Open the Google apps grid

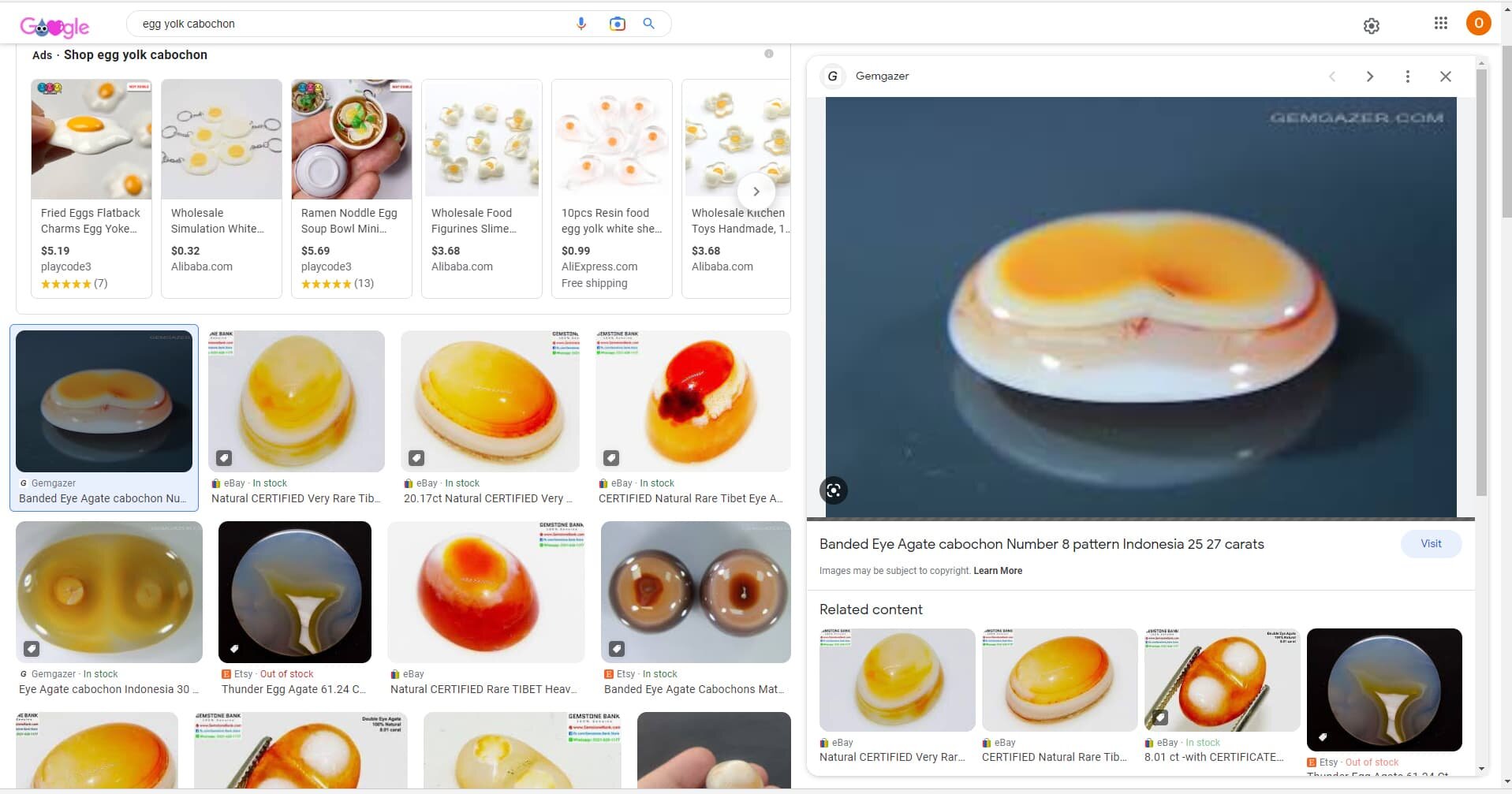click(1440, 24)
